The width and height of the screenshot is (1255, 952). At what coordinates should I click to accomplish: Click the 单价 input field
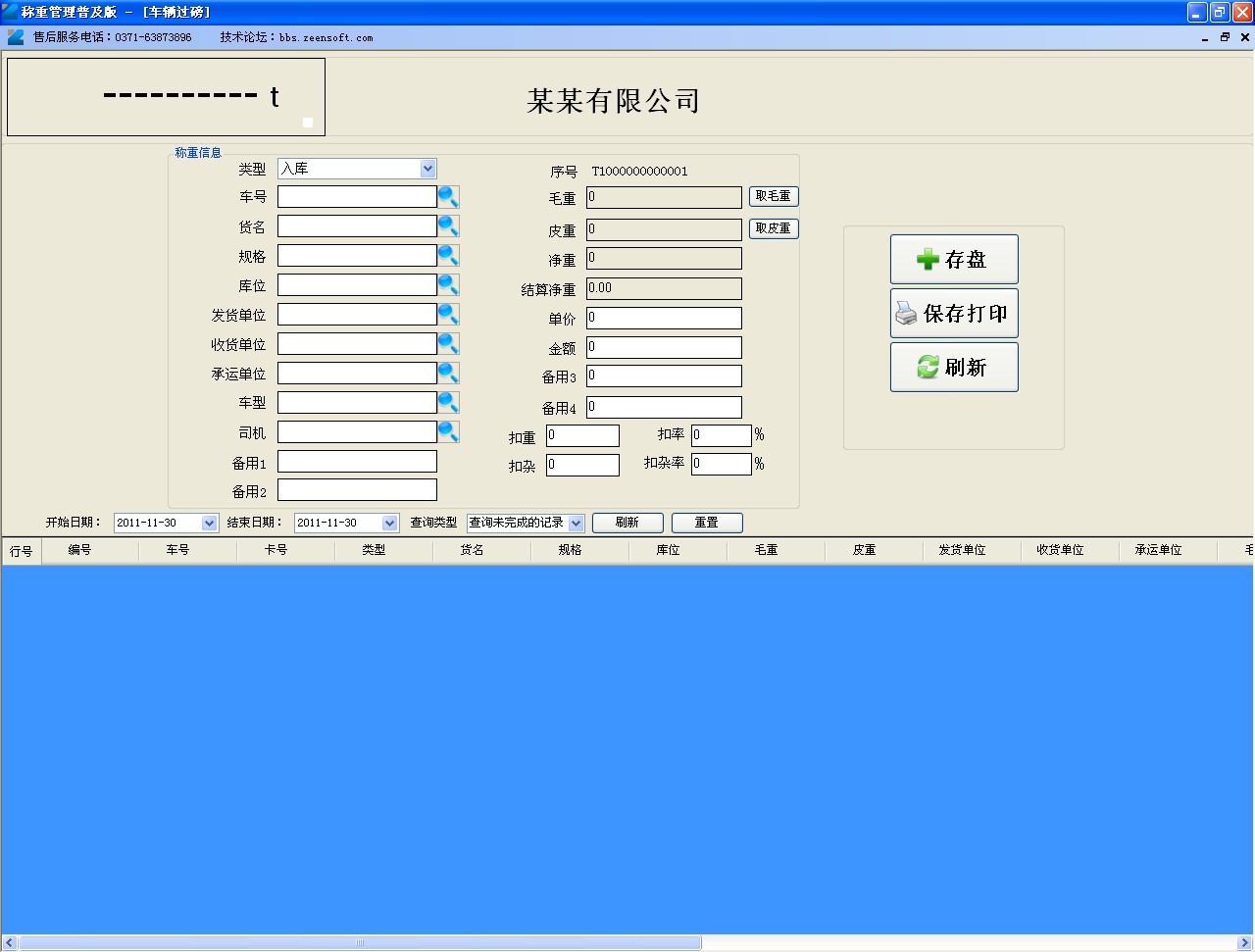(x=664, y=319)
